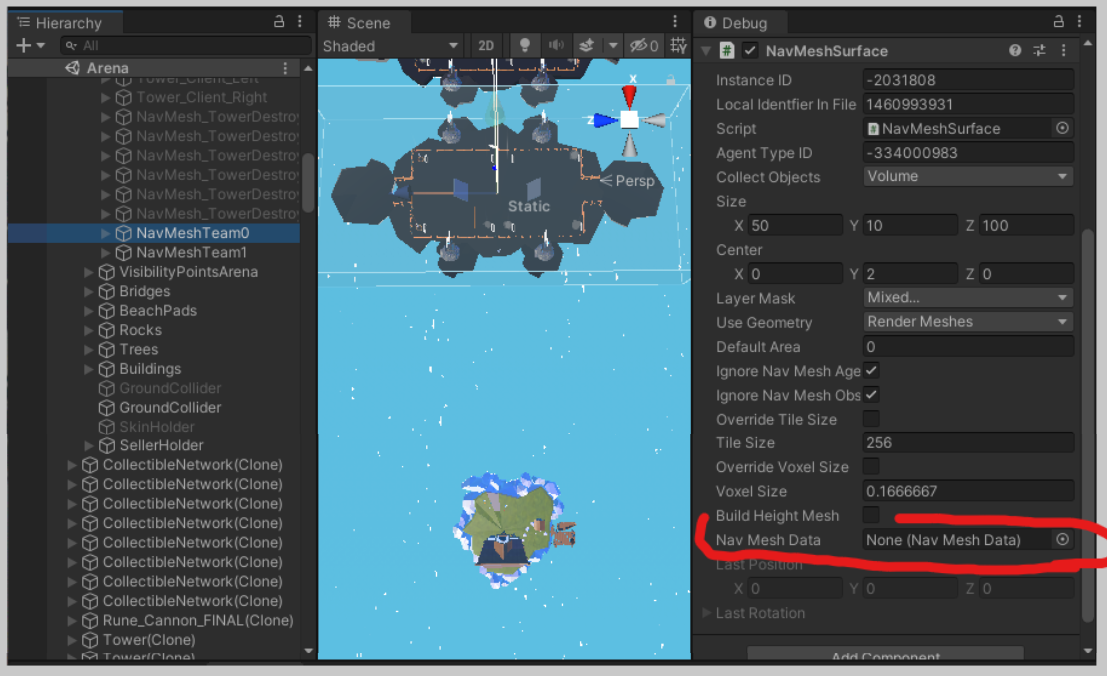Open the effects toggle in the Scene toolbar

[588, 45]
